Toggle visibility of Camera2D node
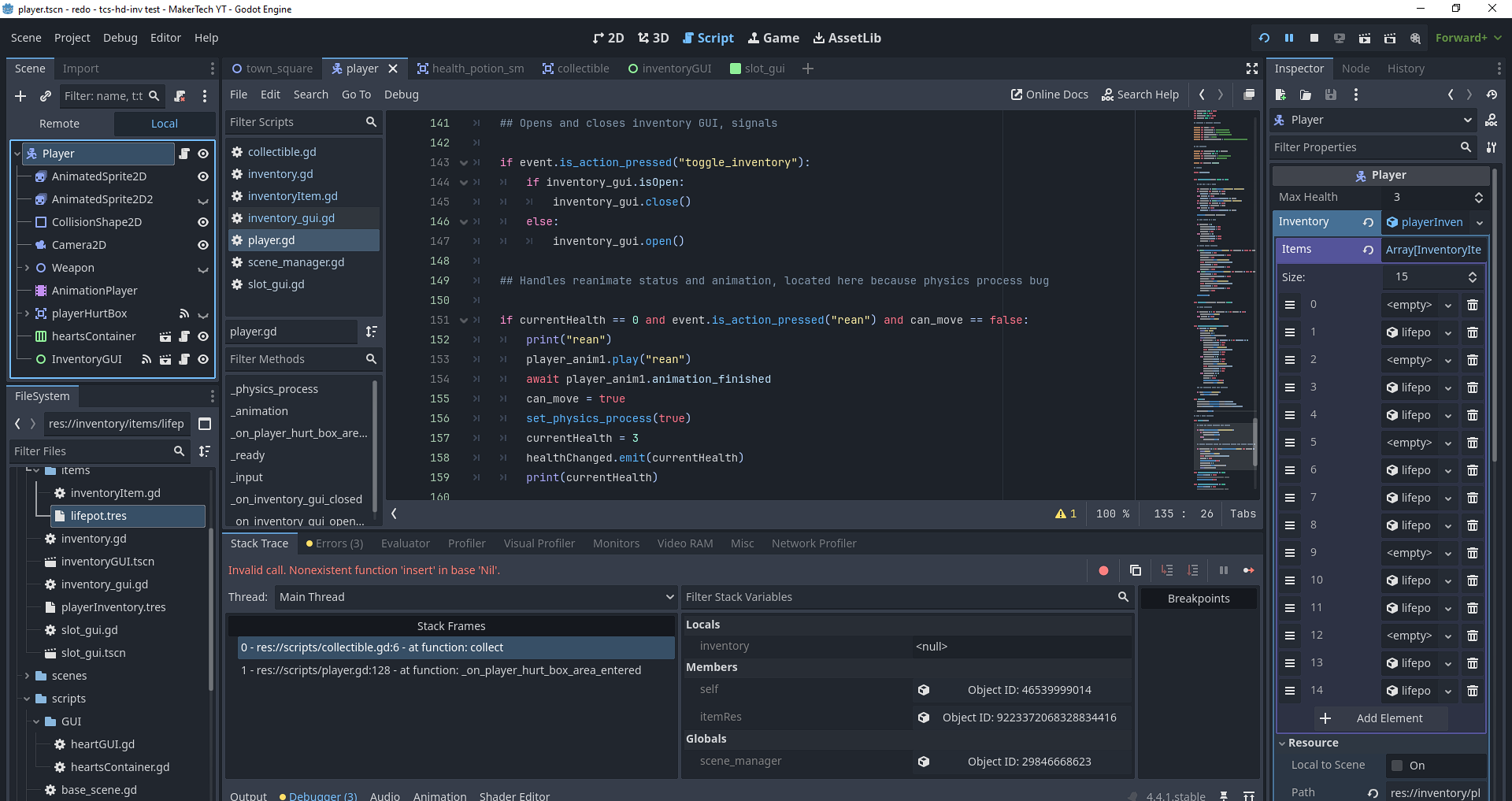1512x801 pixels. 202,245
